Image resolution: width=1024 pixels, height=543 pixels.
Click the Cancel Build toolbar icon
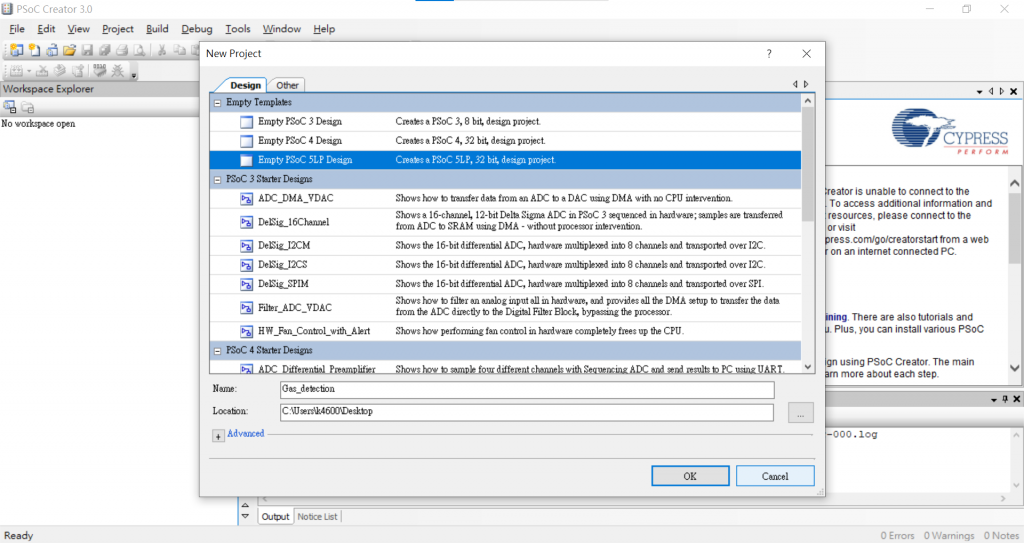click(42, 71)
